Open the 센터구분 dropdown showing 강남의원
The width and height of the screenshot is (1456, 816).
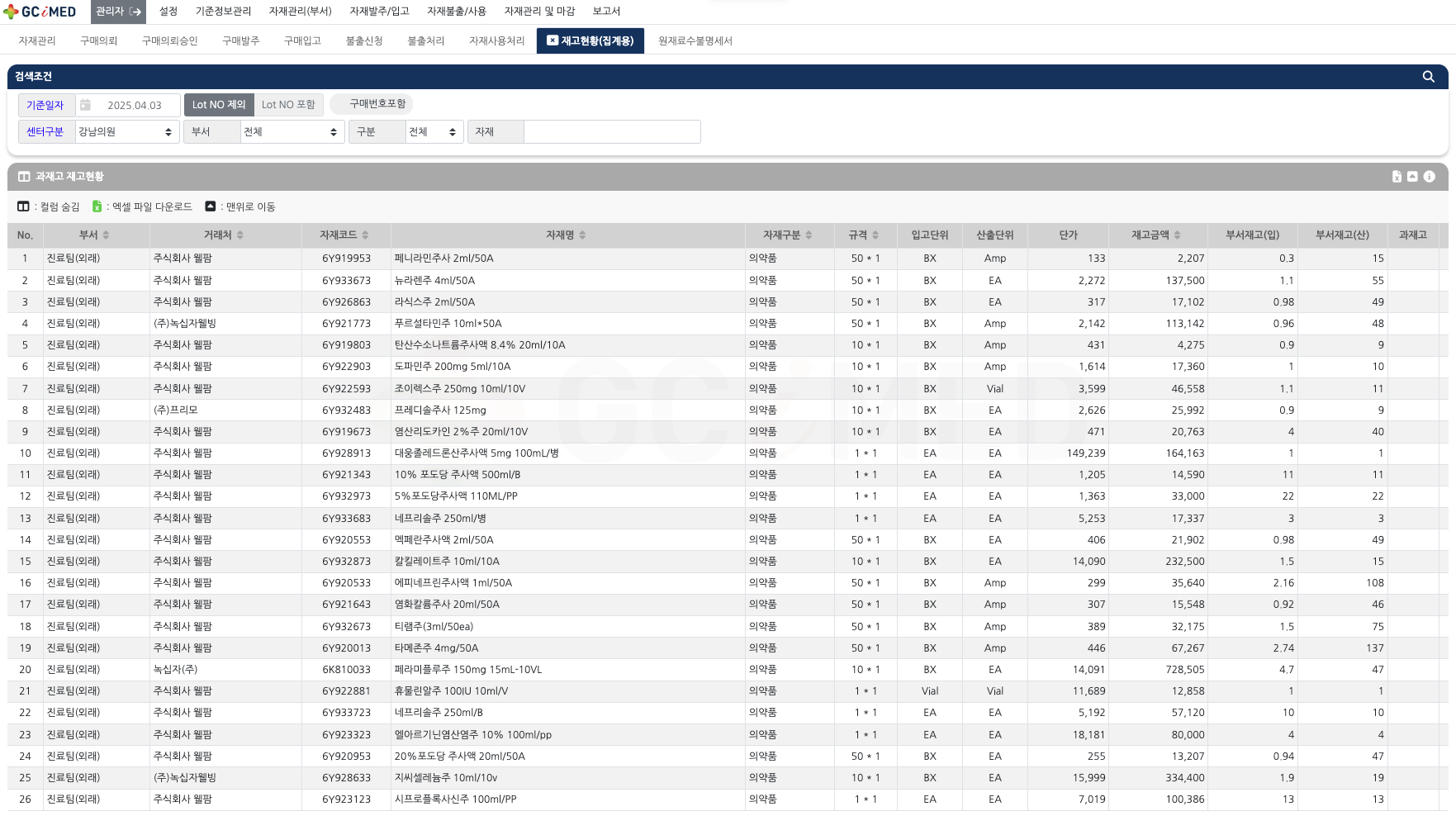pyautogui.click(x=126, y=132)
